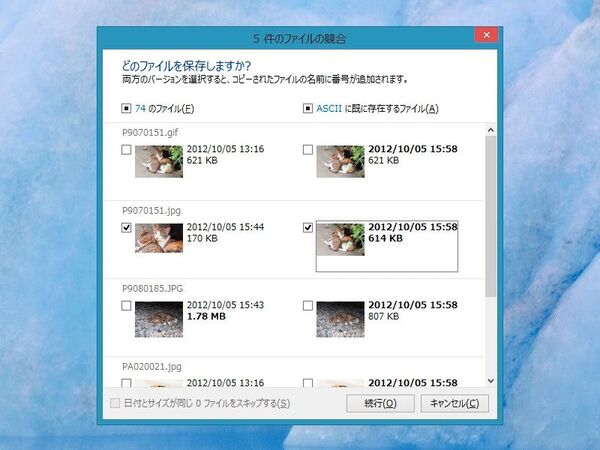
Task: Click the キャンセル(C) cancel button
Action: pyautogui.click(x=455, y=403)
